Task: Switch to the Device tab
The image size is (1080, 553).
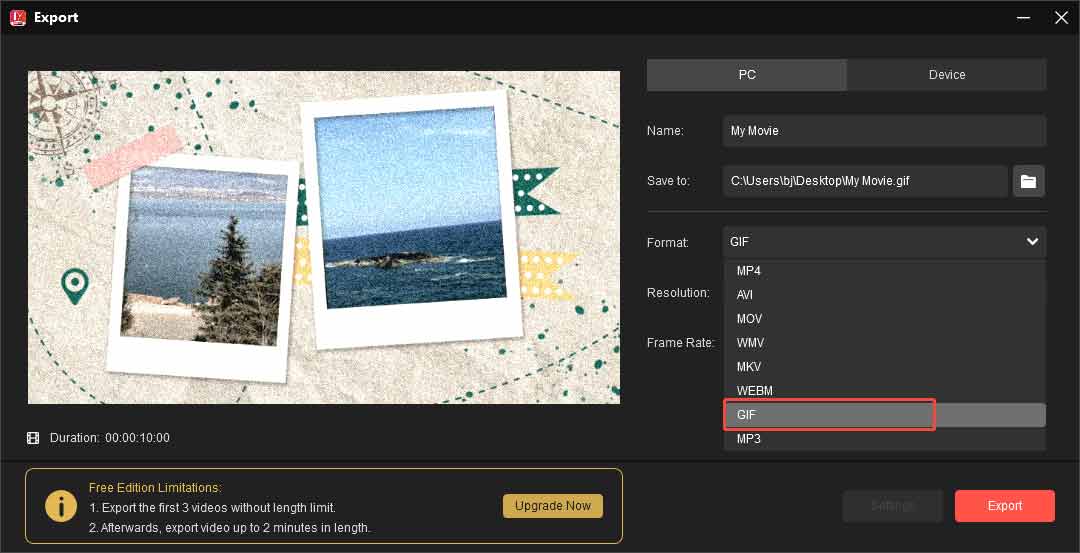Action: point(946,74)
